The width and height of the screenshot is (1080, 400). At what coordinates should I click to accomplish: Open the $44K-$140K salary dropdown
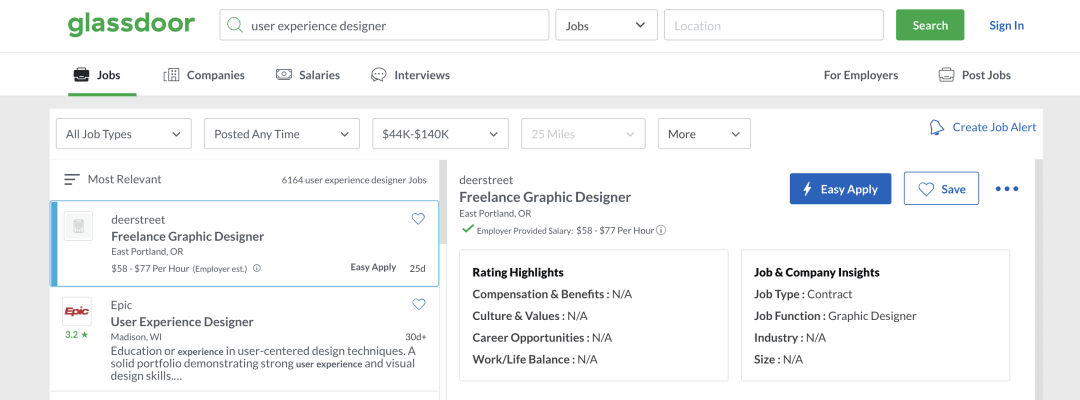pyautogui.click(x=440, y=134)
